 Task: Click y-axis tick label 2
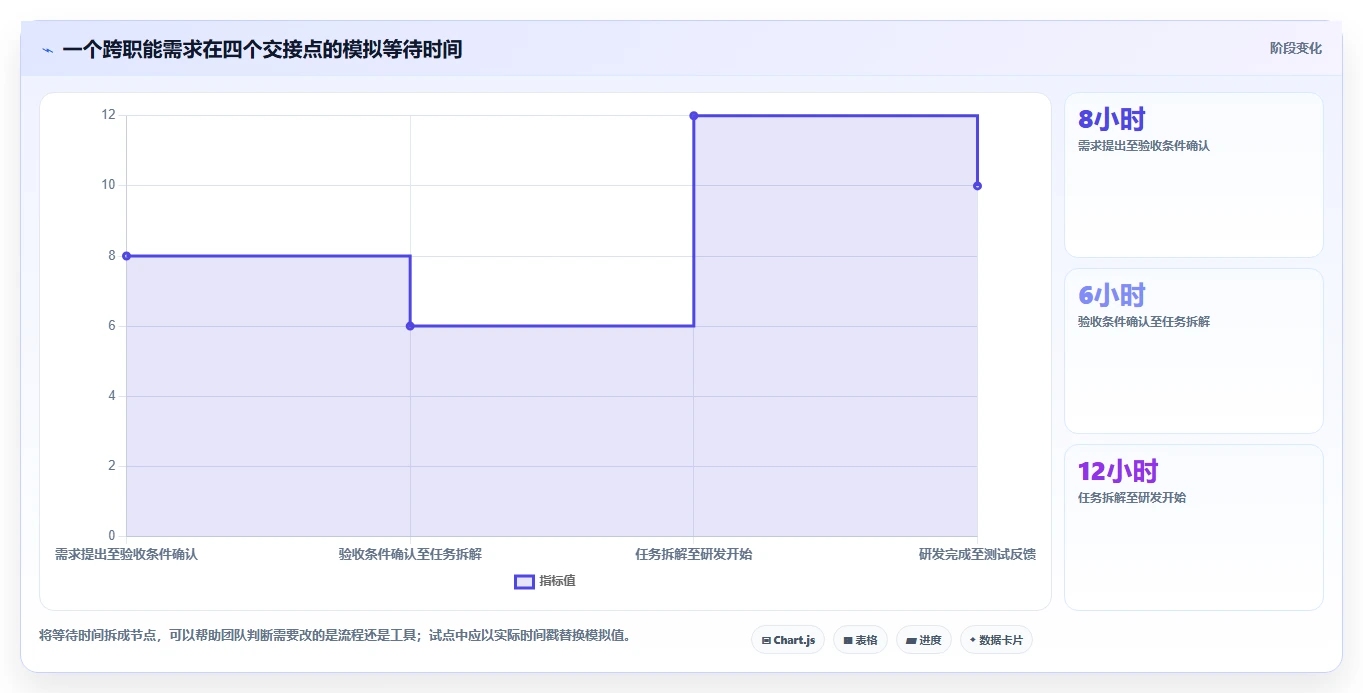[112, 466]
